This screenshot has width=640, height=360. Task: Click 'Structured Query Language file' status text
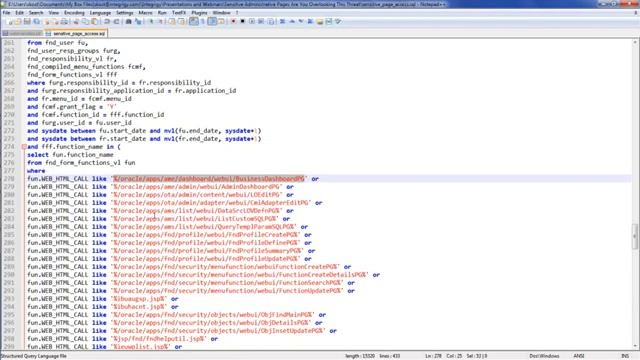pyautogui.click(x=33, y=356)
